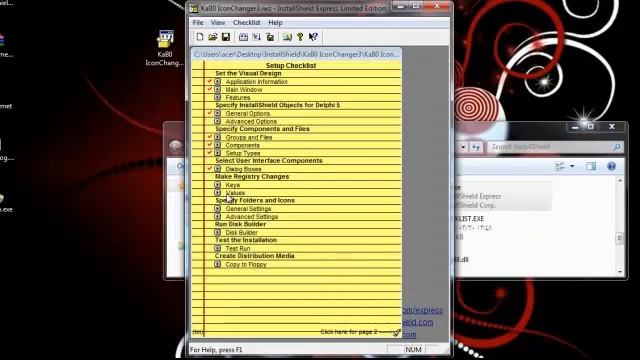Click the 'Set the Visual Design' section heading
Screen dimensions: 640x360
pos(248,73)
